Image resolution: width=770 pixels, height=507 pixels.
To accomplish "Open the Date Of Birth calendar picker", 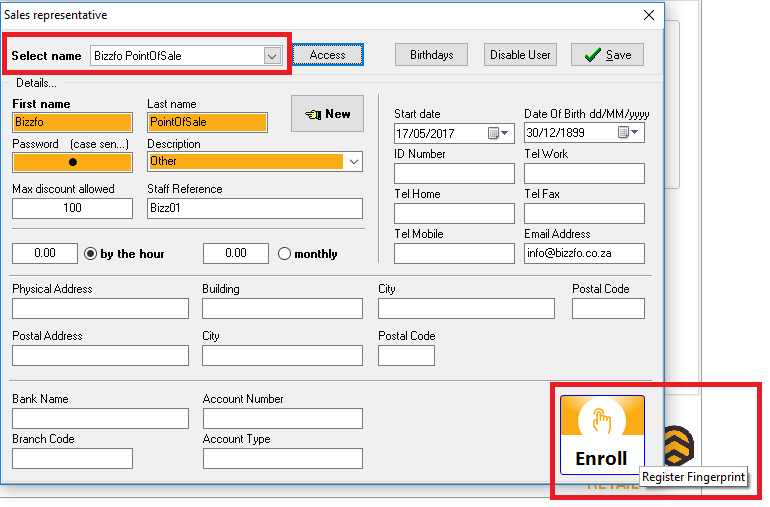I will [628, 133].
